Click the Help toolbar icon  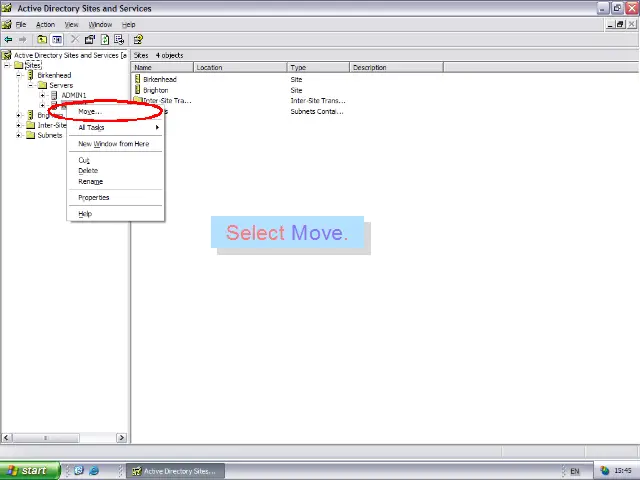(138, 40)
